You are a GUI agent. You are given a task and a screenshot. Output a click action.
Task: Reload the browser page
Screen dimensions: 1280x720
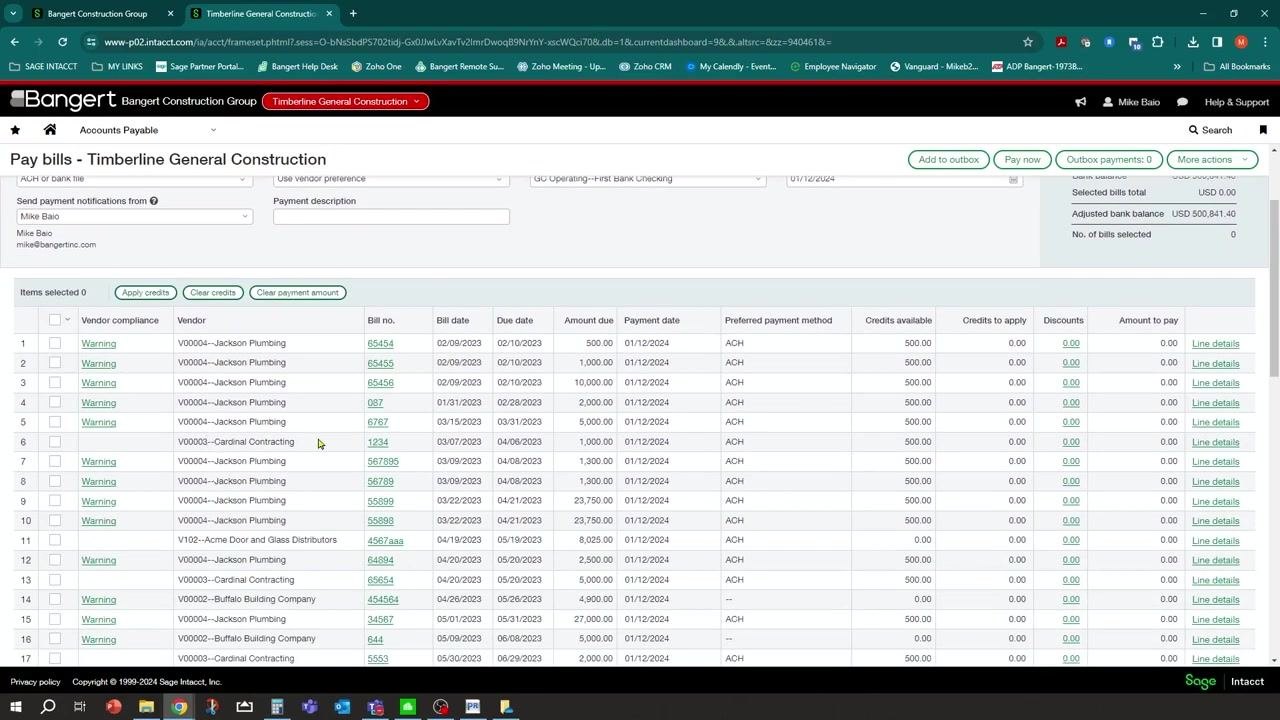click(62, 42)
